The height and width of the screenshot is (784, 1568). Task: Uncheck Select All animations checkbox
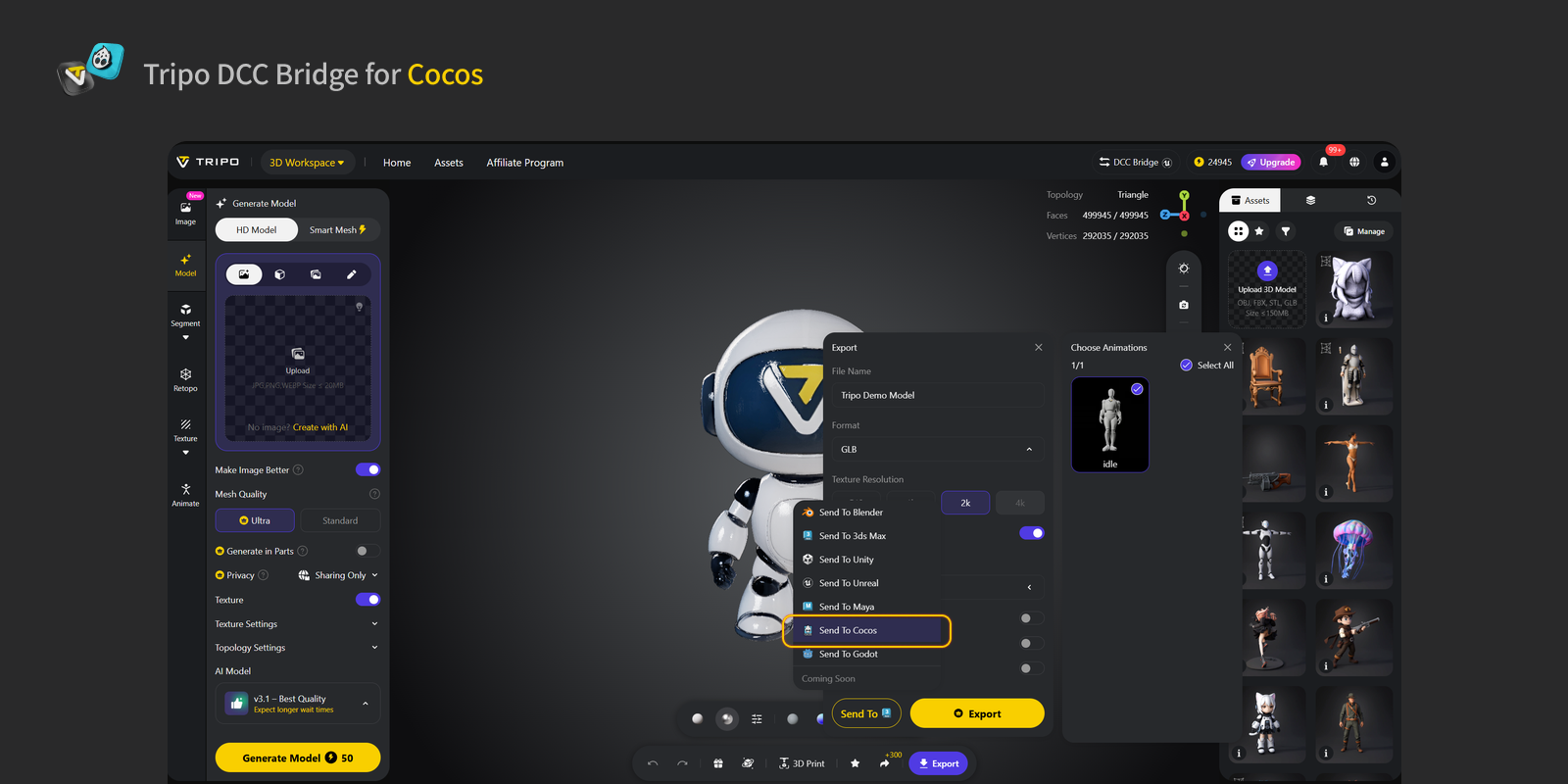1187,366
